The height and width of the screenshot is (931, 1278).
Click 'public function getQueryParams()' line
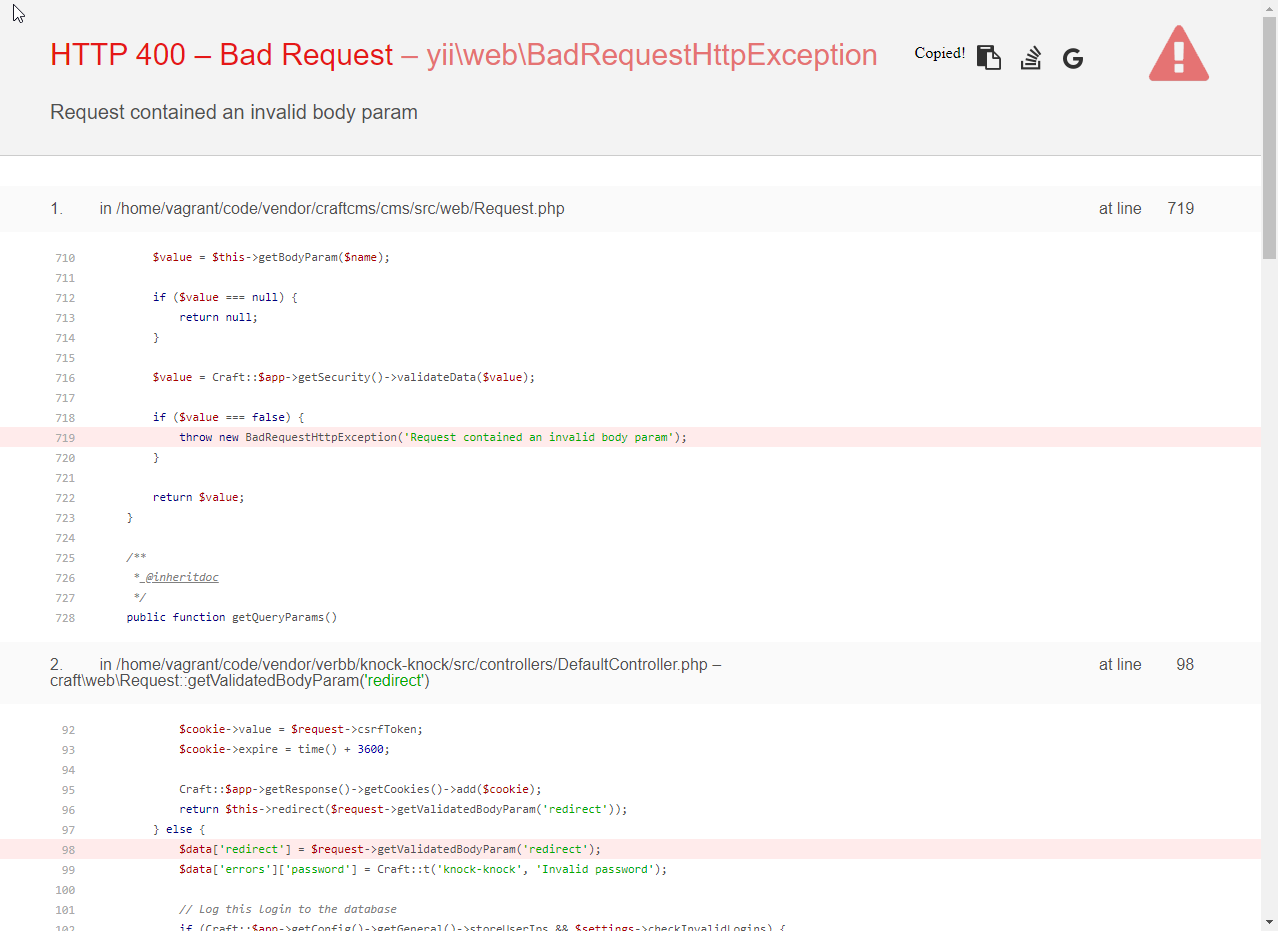pos(232,617)
